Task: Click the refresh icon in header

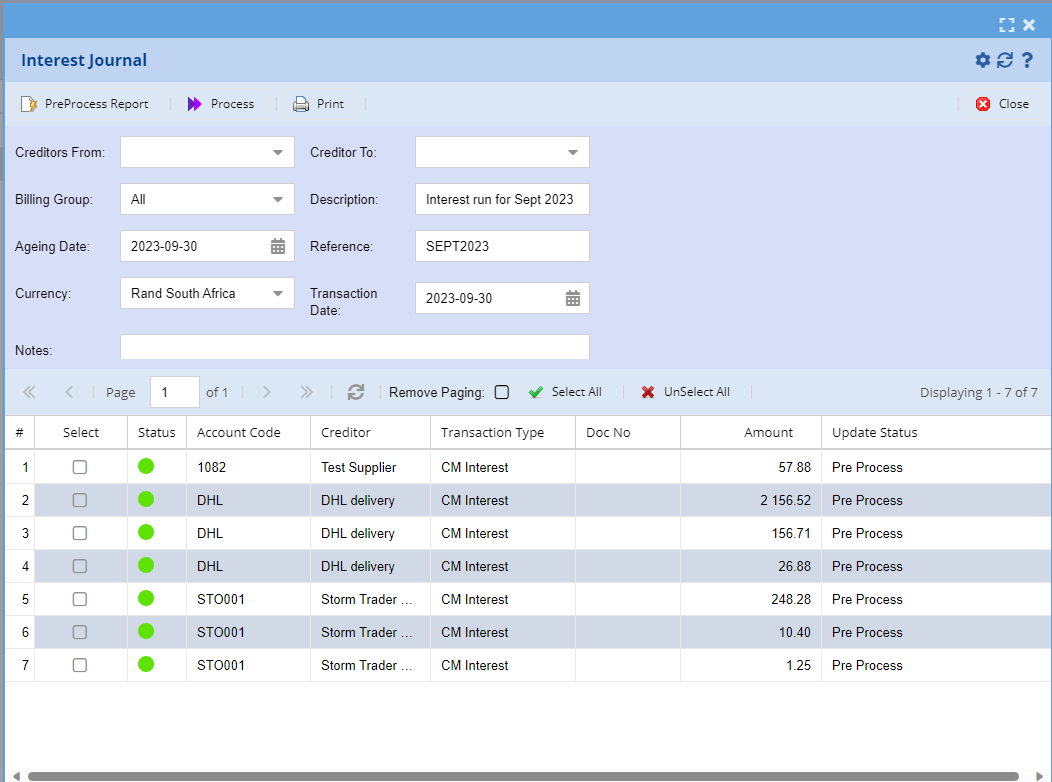Action: click(1004, 60)
